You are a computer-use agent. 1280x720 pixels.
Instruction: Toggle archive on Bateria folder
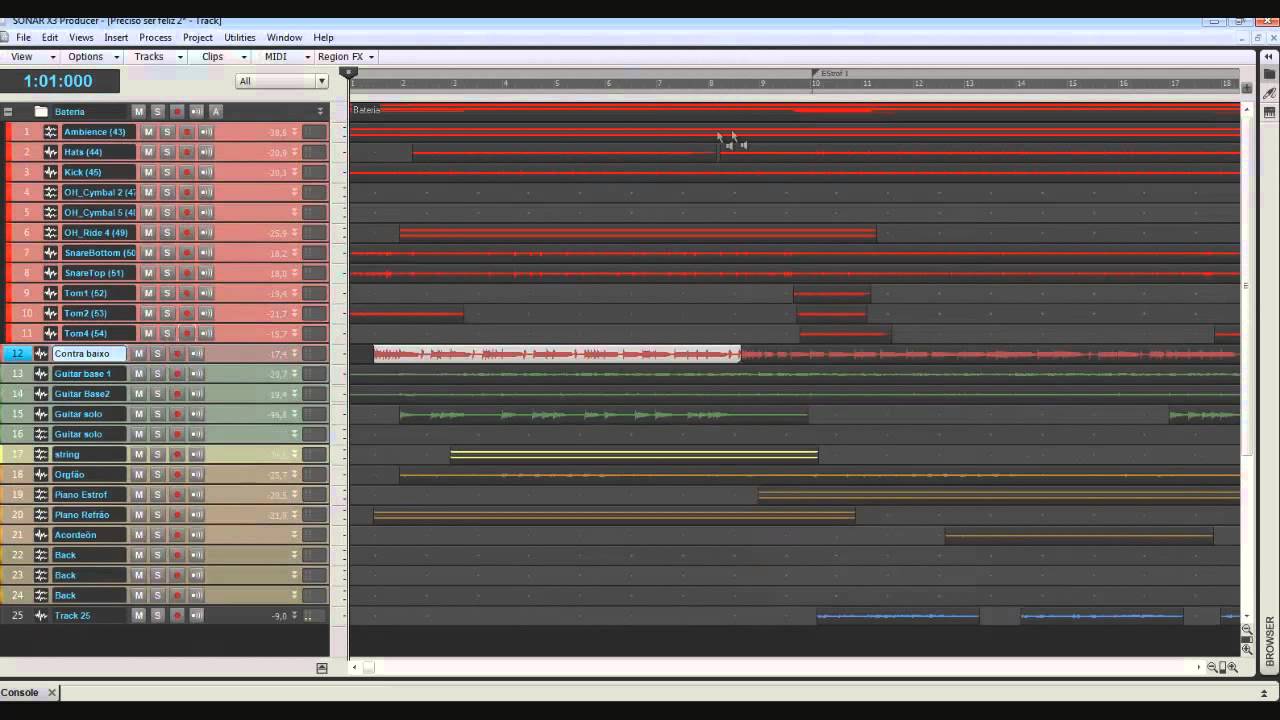click(215, 111)
